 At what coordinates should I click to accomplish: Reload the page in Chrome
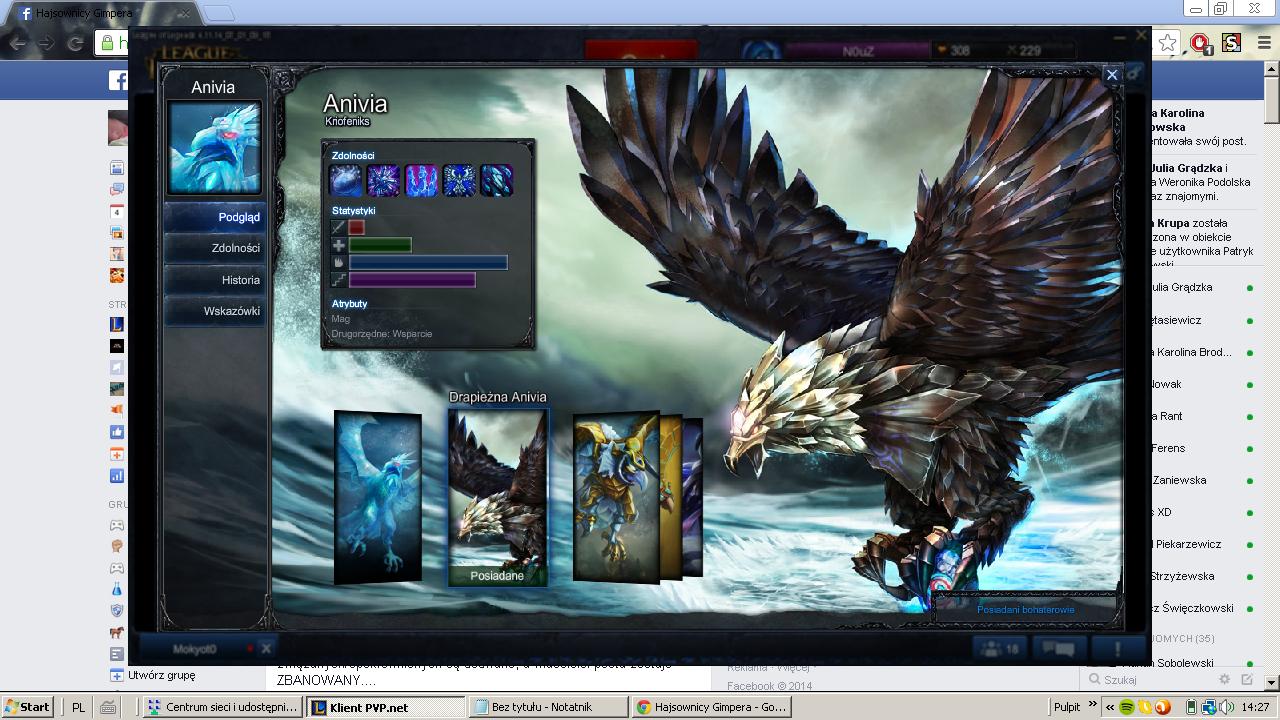point(74,43)
